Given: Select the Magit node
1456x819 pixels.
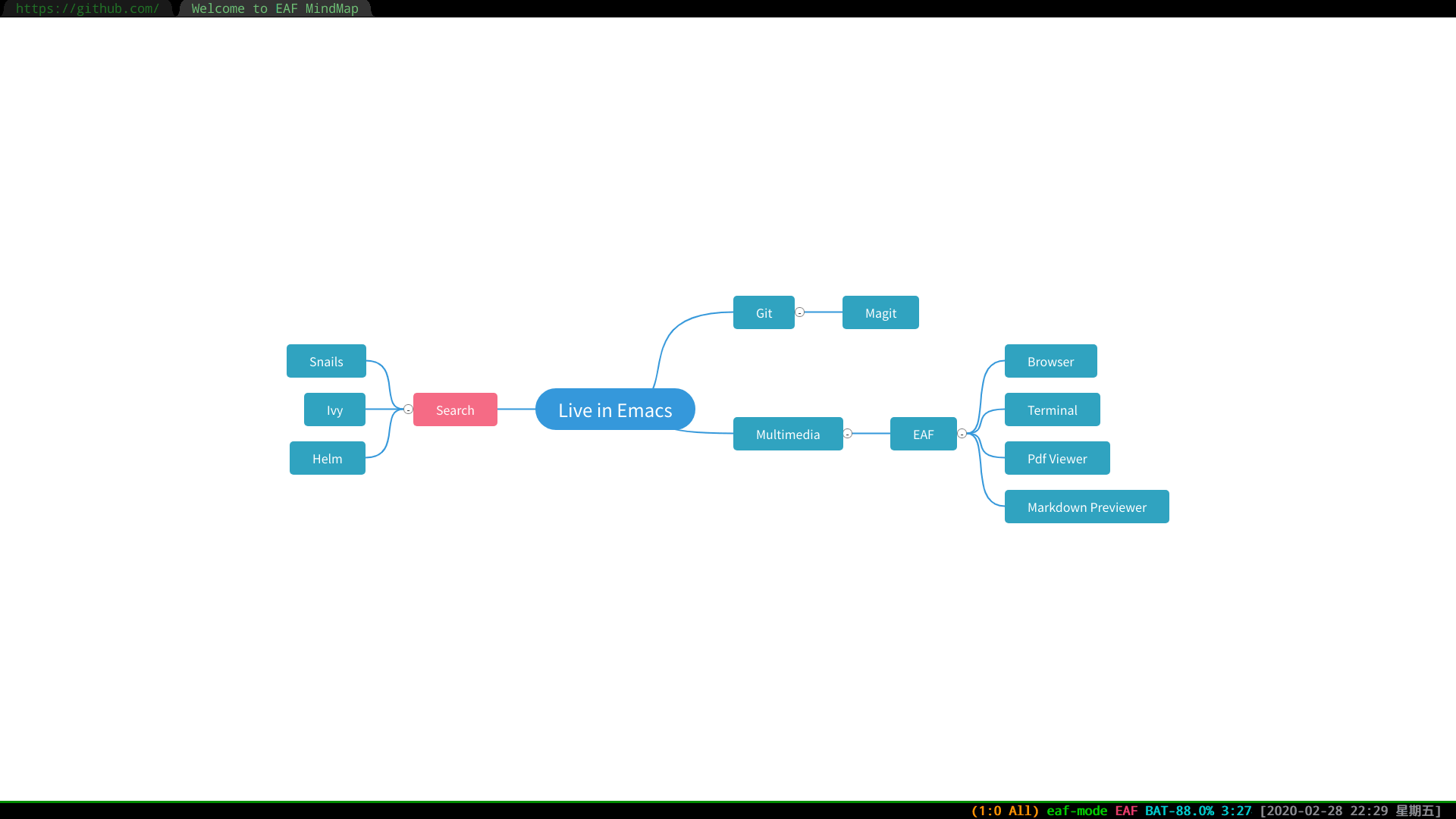Looking at the screenshot, I should point(880,312).
